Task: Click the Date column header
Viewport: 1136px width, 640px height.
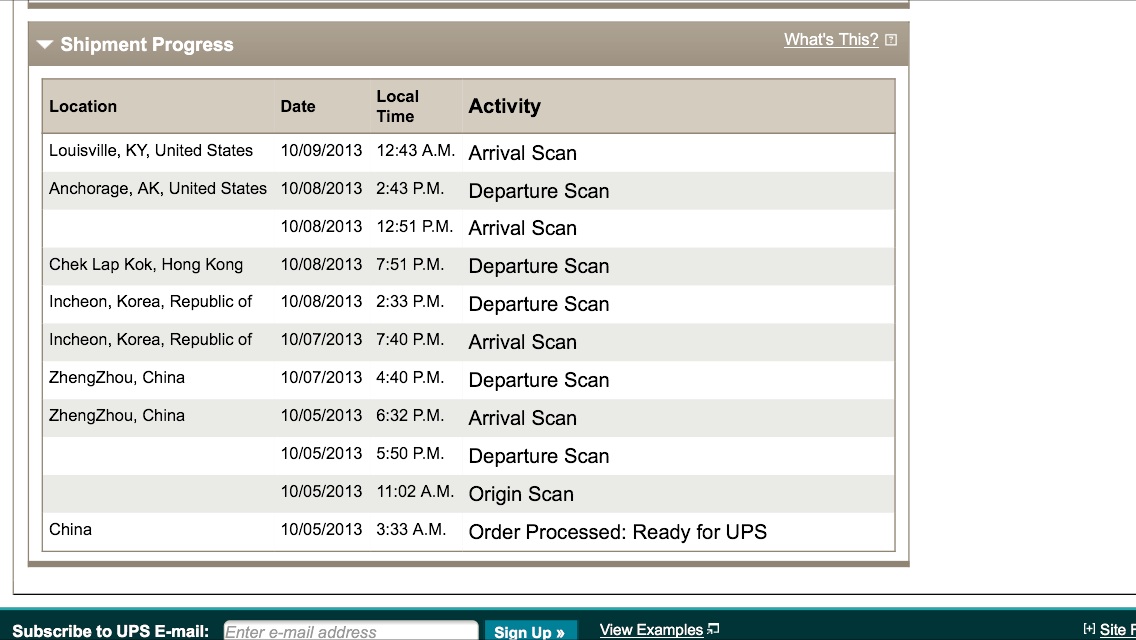Action: [298, 107]
